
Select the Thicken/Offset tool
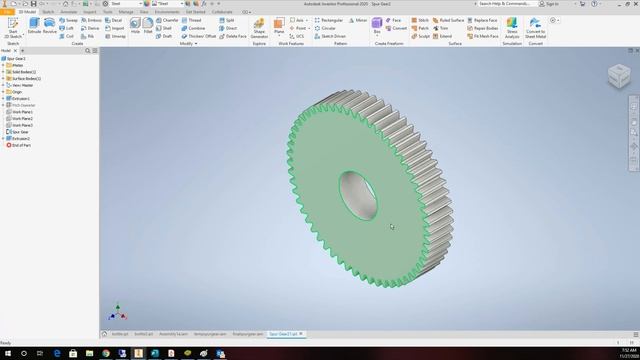click(x=199, y=36)
